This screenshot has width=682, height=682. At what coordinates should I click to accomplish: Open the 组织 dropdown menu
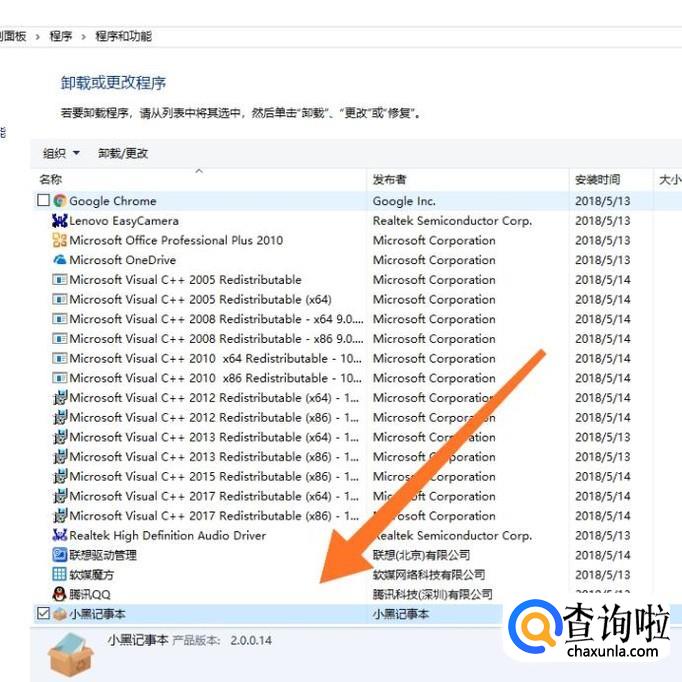(61, 153)
